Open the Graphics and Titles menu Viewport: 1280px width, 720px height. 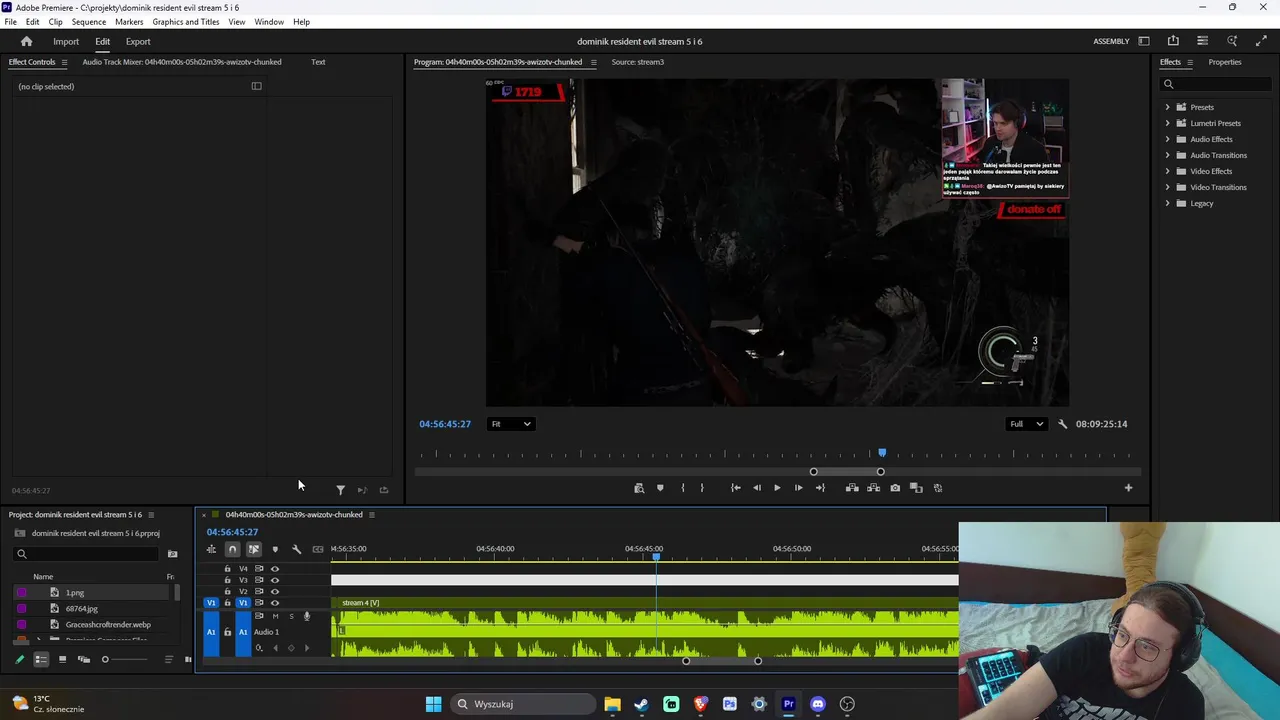(186, 22)
